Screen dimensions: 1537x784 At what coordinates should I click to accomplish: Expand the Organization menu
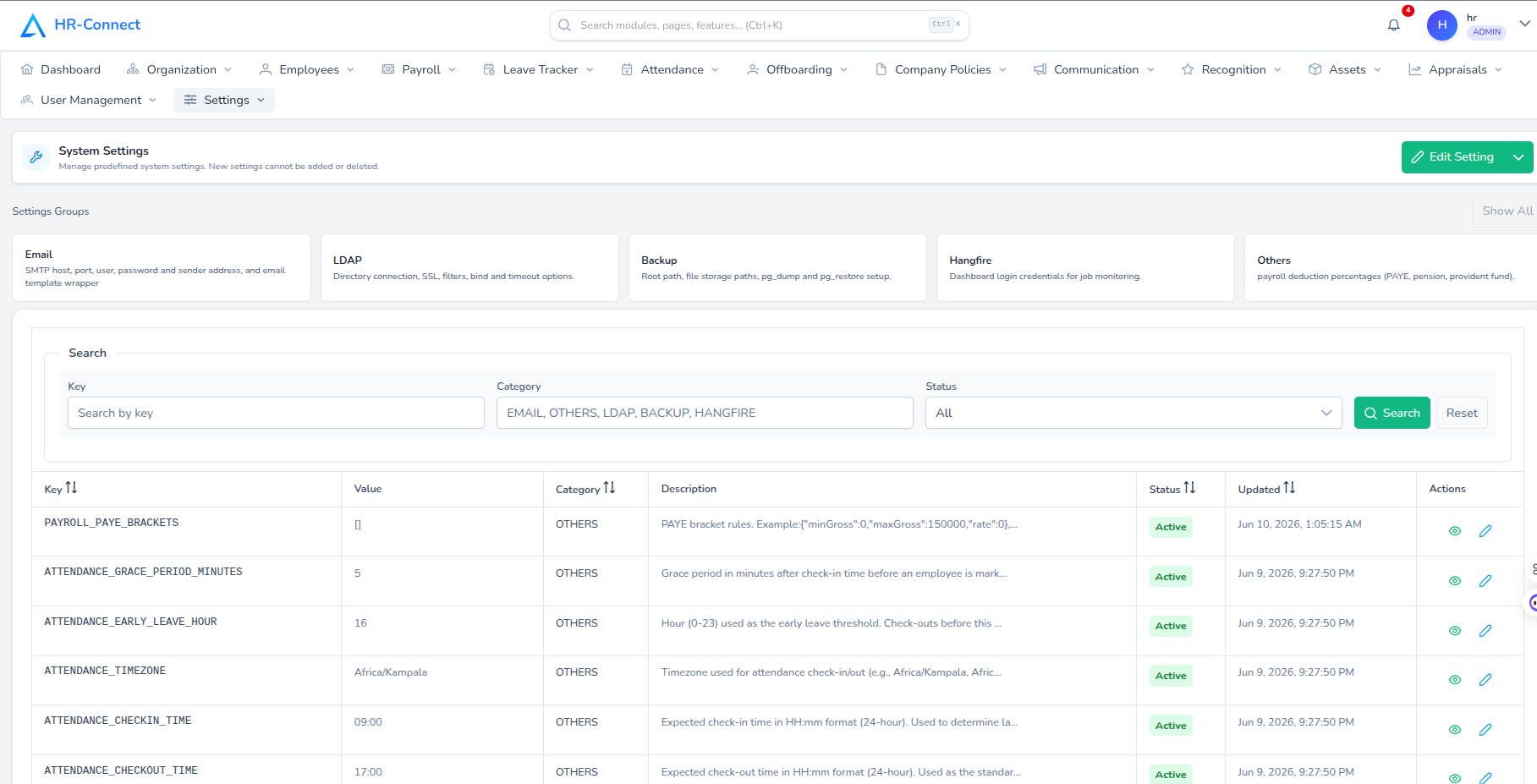point(178,69)
